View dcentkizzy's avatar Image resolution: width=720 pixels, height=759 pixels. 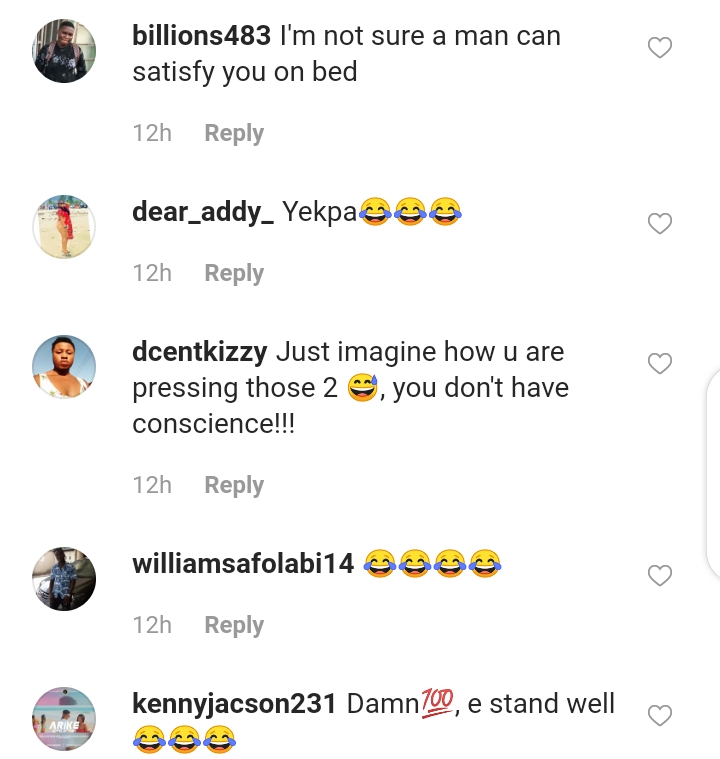(64, 367)
